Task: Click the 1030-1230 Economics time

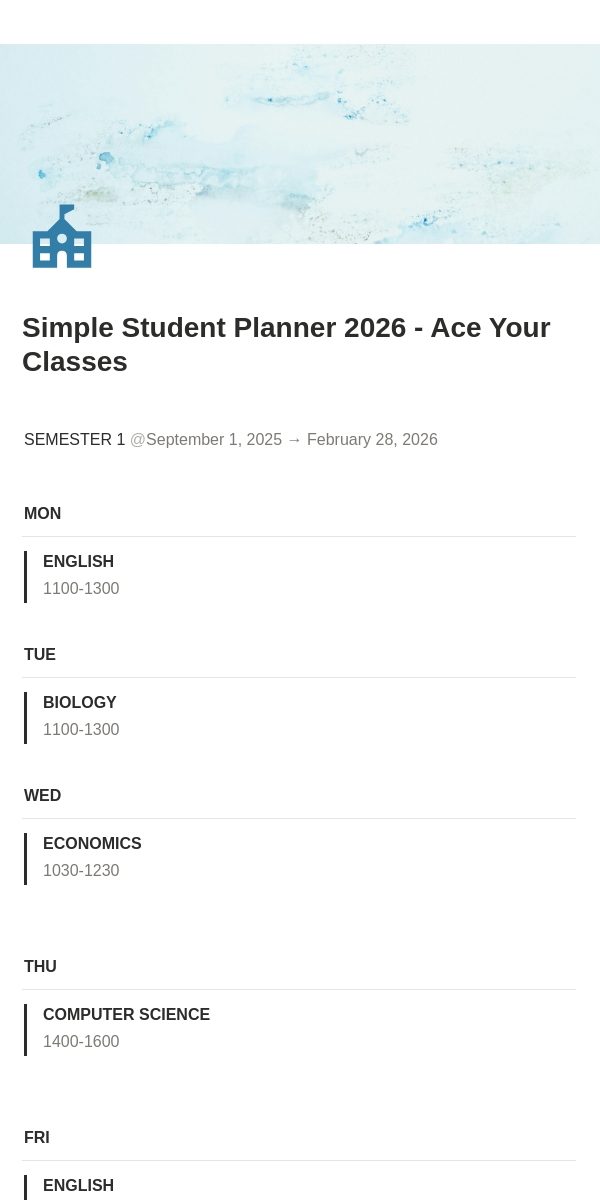Action: [x=81, y=871]
